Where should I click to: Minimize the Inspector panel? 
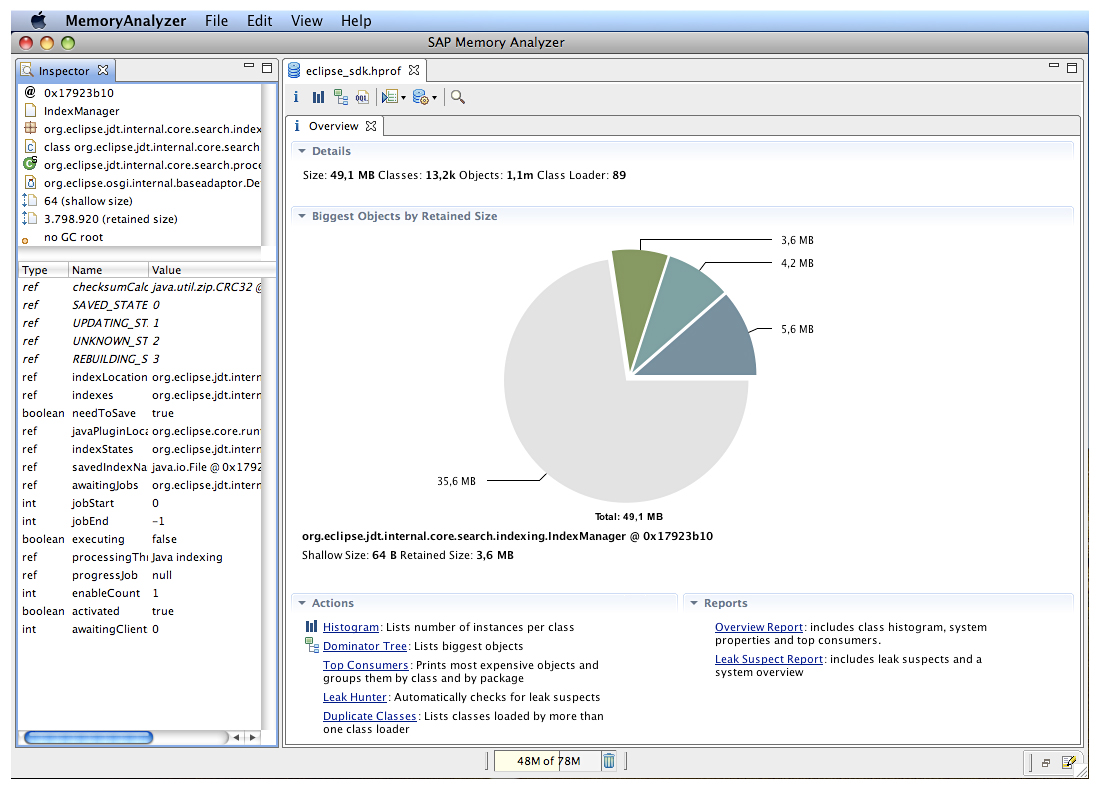pyautogui.click(x=249, y=65)
